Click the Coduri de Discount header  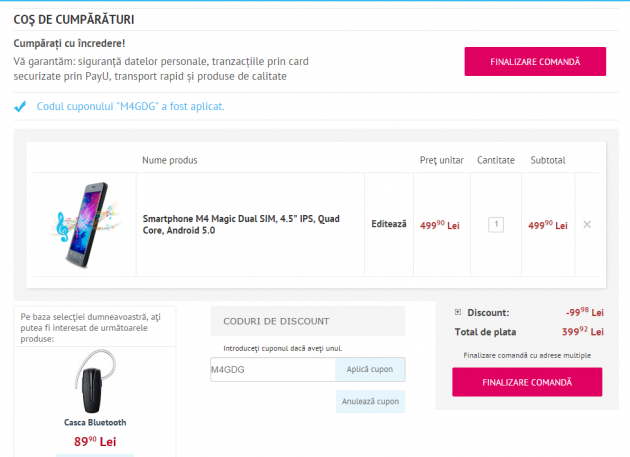tap(308, 321)
